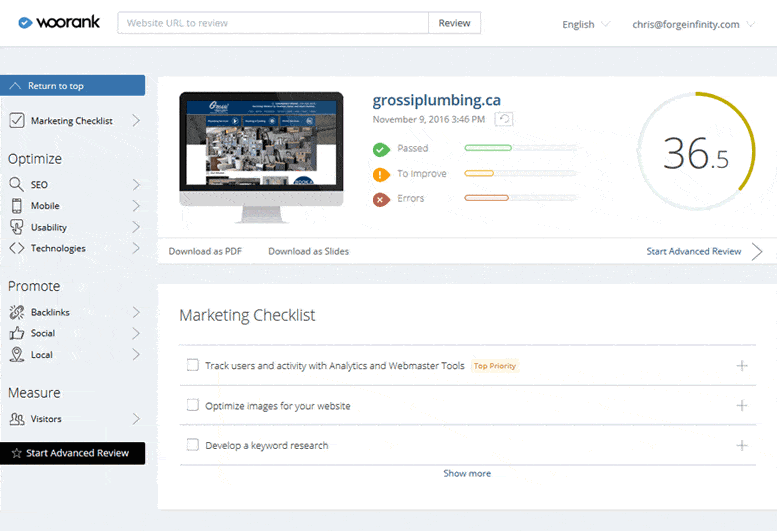The height and width of the screenshot is (531, 777).
Task: Click the WooRank logo icon
Action: coord(25,23)
